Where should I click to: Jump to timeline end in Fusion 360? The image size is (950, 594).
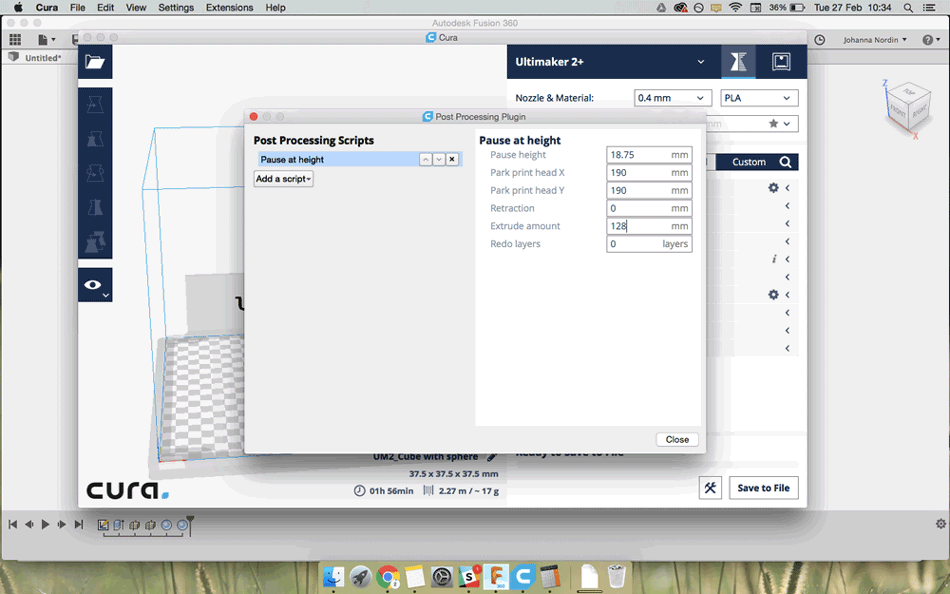coord(78,524)
